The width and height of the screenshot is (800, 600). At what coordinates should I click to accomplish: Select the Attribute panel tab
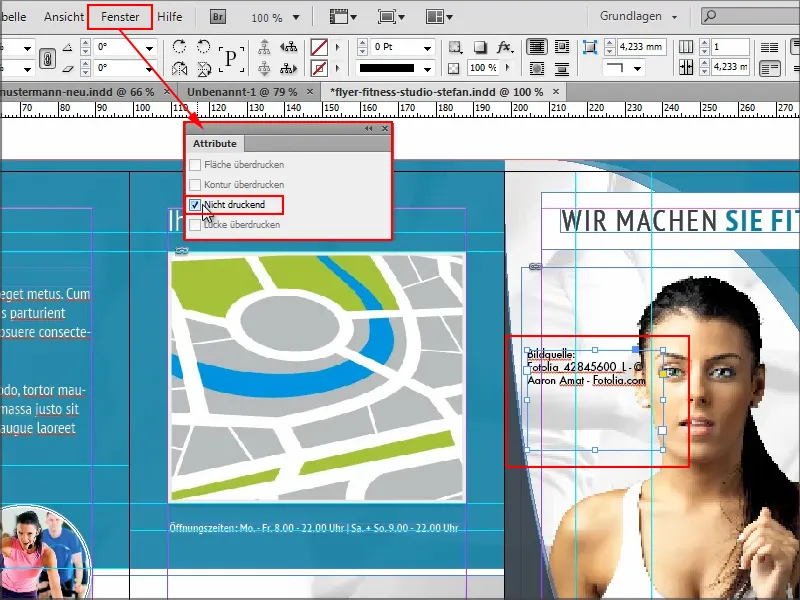[x=215, y=144]
